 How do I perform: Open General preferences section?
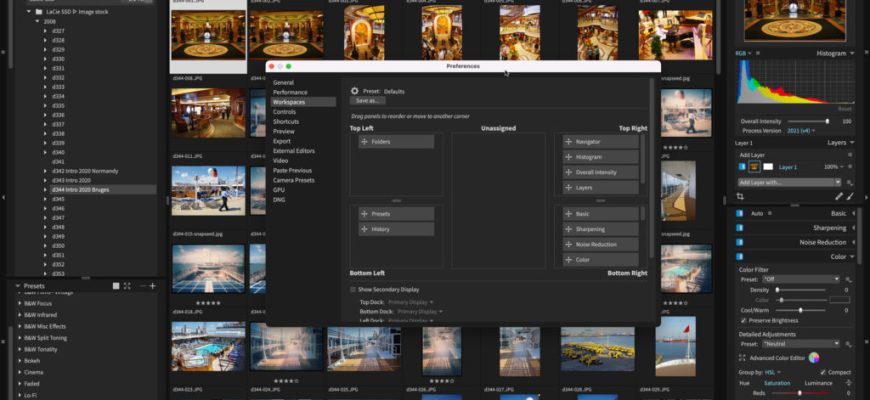coord(284,83)
